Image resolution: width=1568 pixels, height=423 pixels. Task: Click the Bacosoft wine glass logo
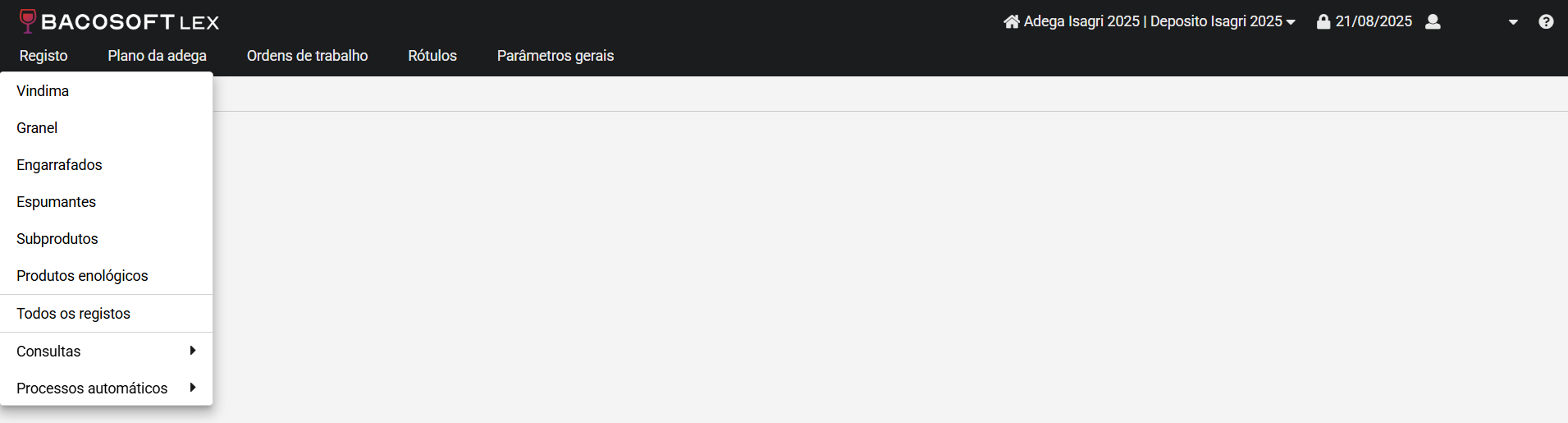[x=28, y=21]
